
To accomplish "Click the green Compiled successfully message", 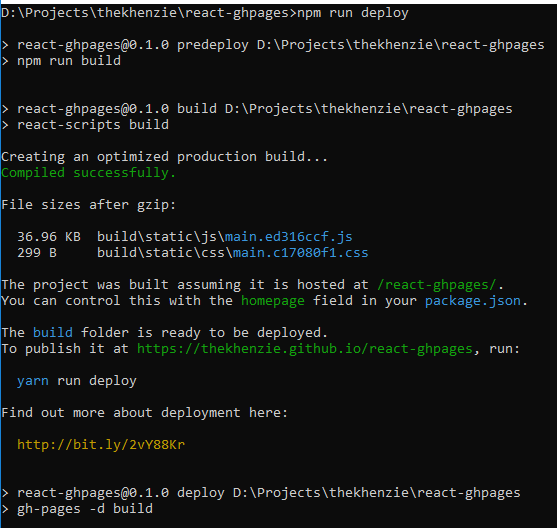I will coord(88,173).
